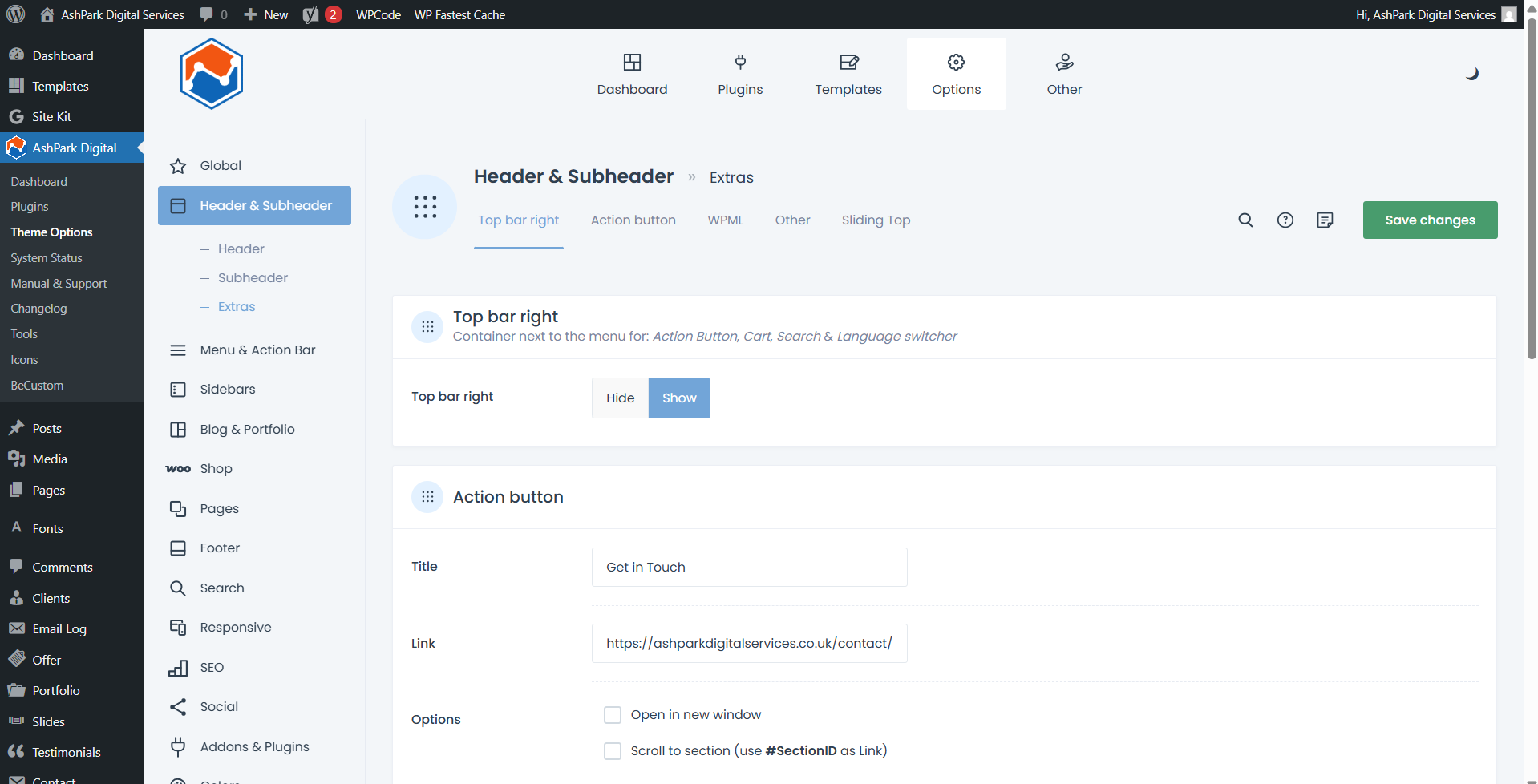The image size is (1538, 784).
Task: Open Theme Options from the sidebar
Action: click(x=51, y=232)
